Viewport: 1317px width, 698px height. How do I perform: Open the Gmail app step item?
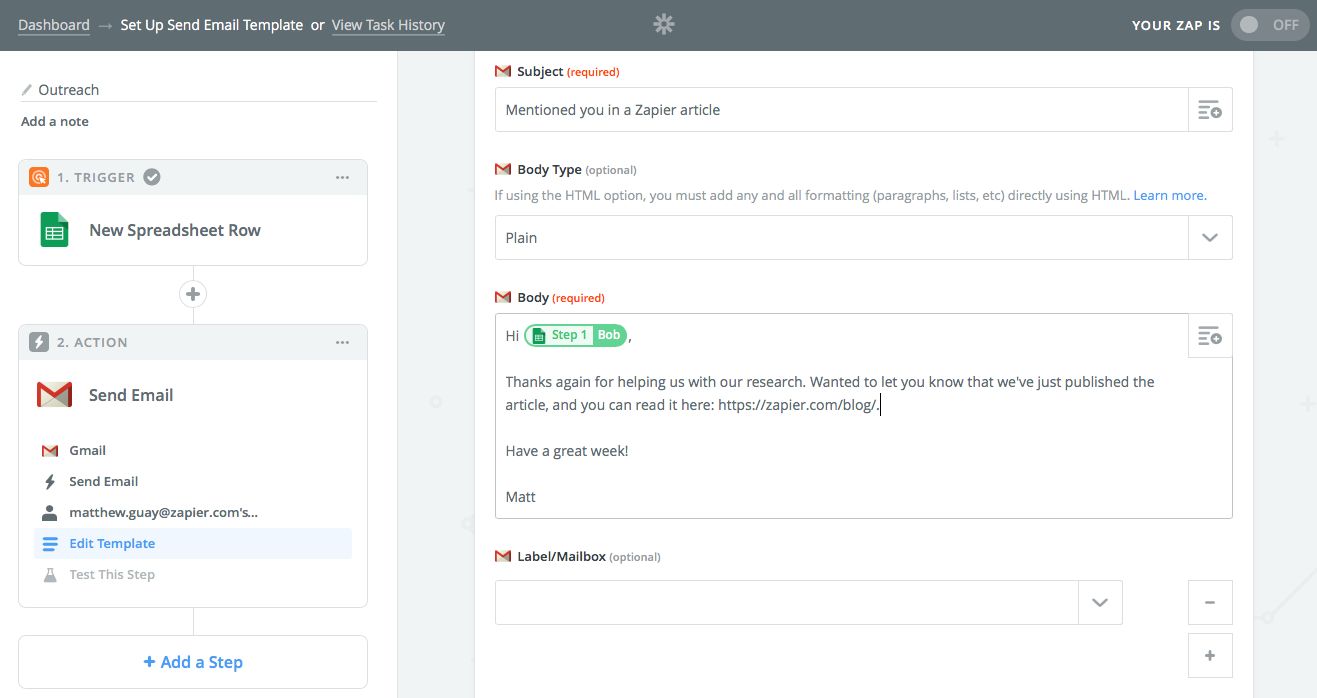(x=88, y=451)
